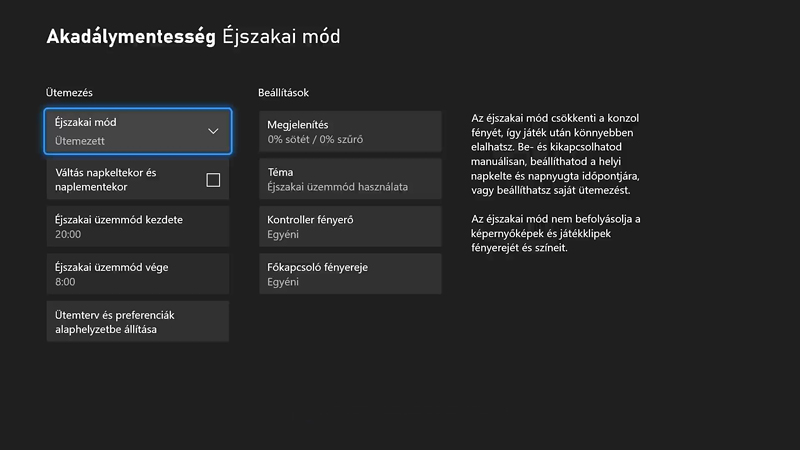Click the chevron arrow on Éjszakai mód
Screen dimensions: 800x450
(x=213, y=131)
